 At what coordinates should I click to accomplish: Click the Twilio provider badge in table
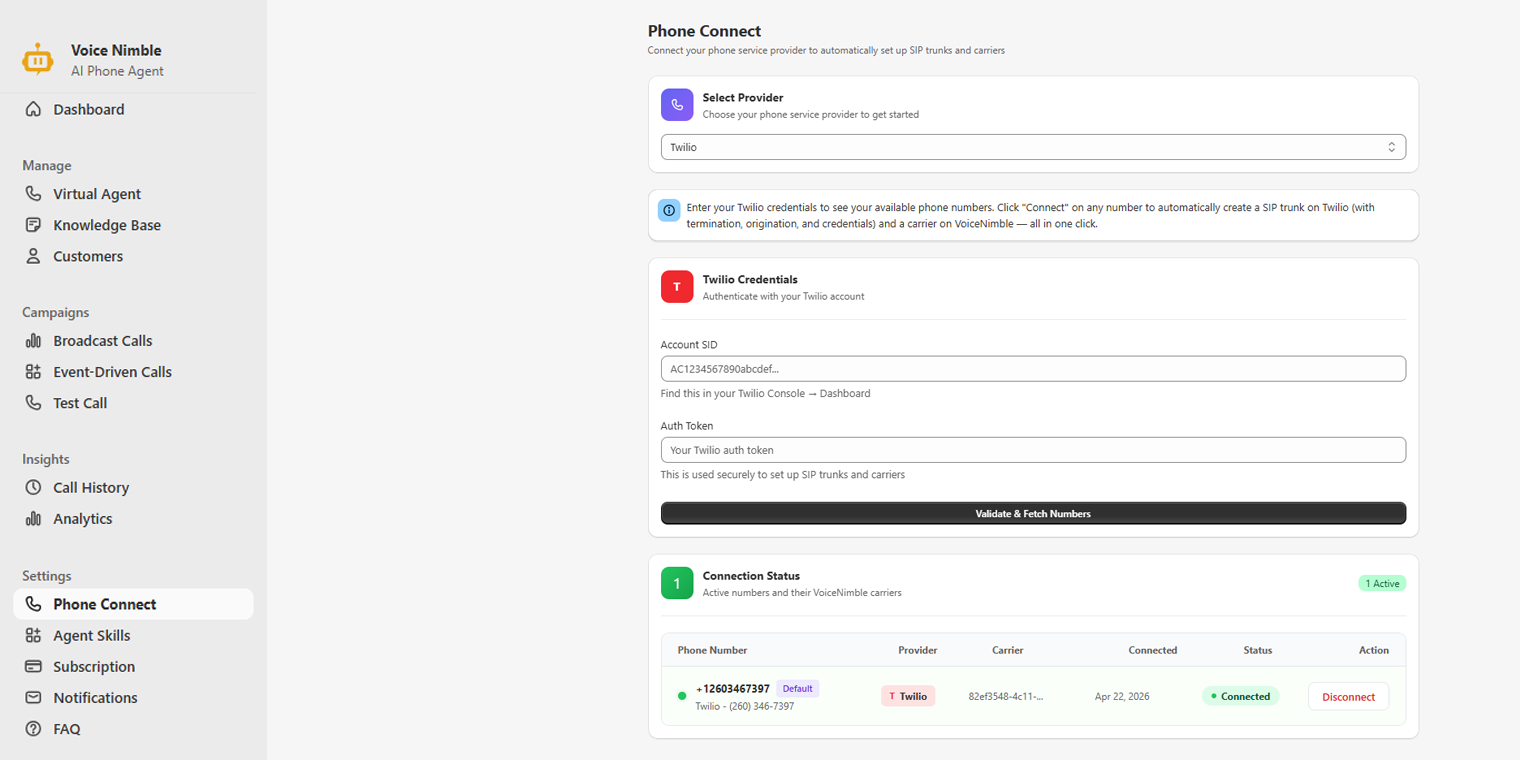[908, 696]
